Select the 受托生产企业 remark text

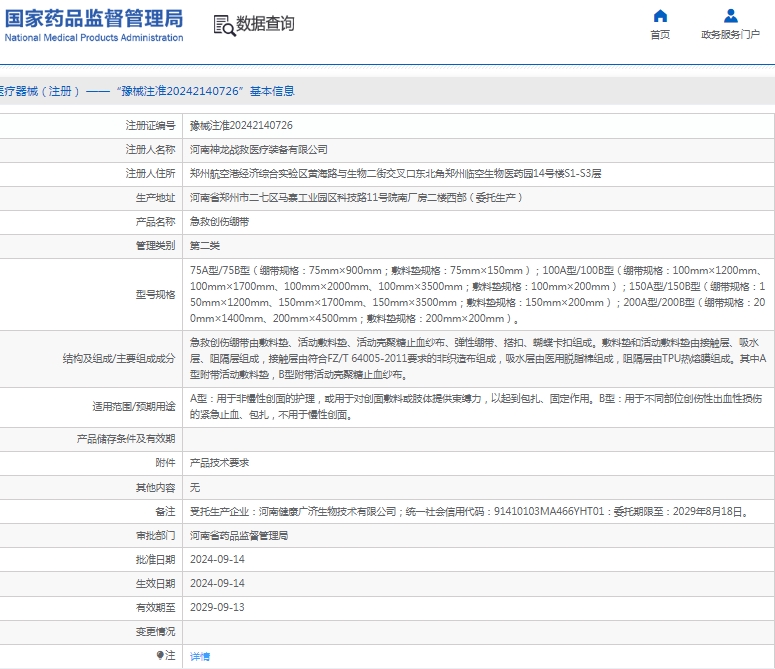click(x=471, y=511)
